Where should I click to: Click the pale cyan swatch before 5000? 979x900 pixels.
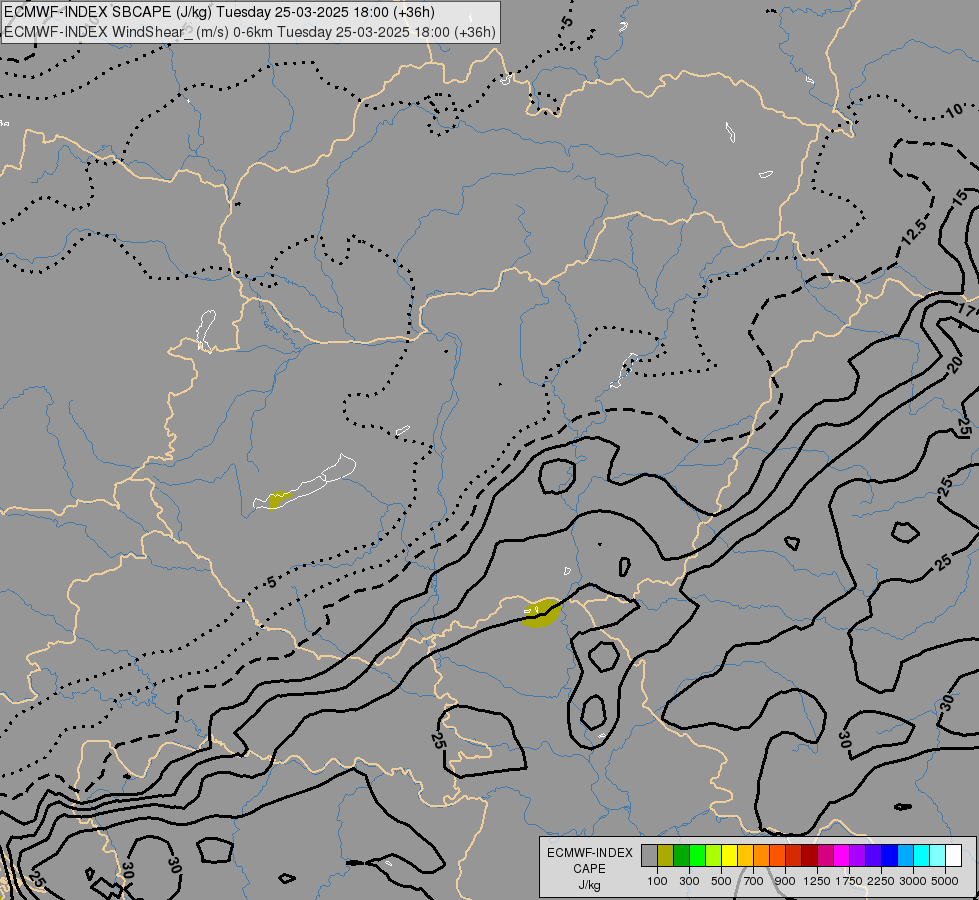click(x=937, y=856)
